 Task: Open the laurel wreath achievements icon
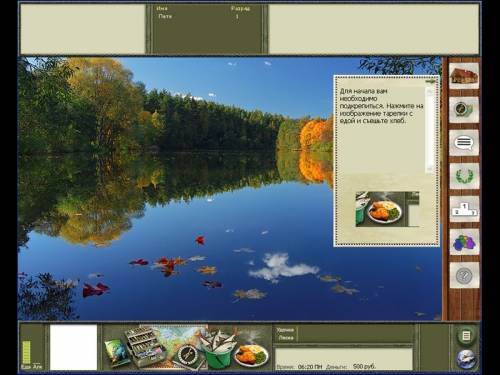tap(464, 176)
